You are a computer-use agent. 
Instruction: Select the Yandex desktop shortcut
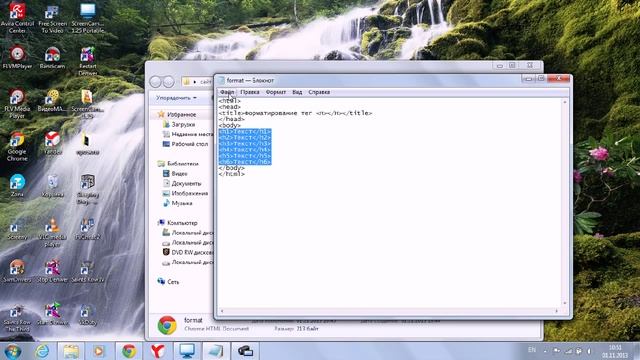pyautogui.click(x=52, y=143)
